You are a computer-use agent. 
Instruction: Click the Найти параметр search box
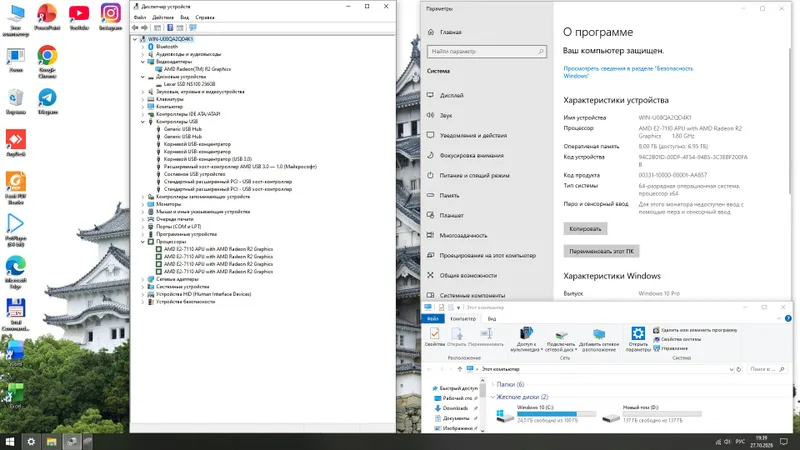pos(486,52)
